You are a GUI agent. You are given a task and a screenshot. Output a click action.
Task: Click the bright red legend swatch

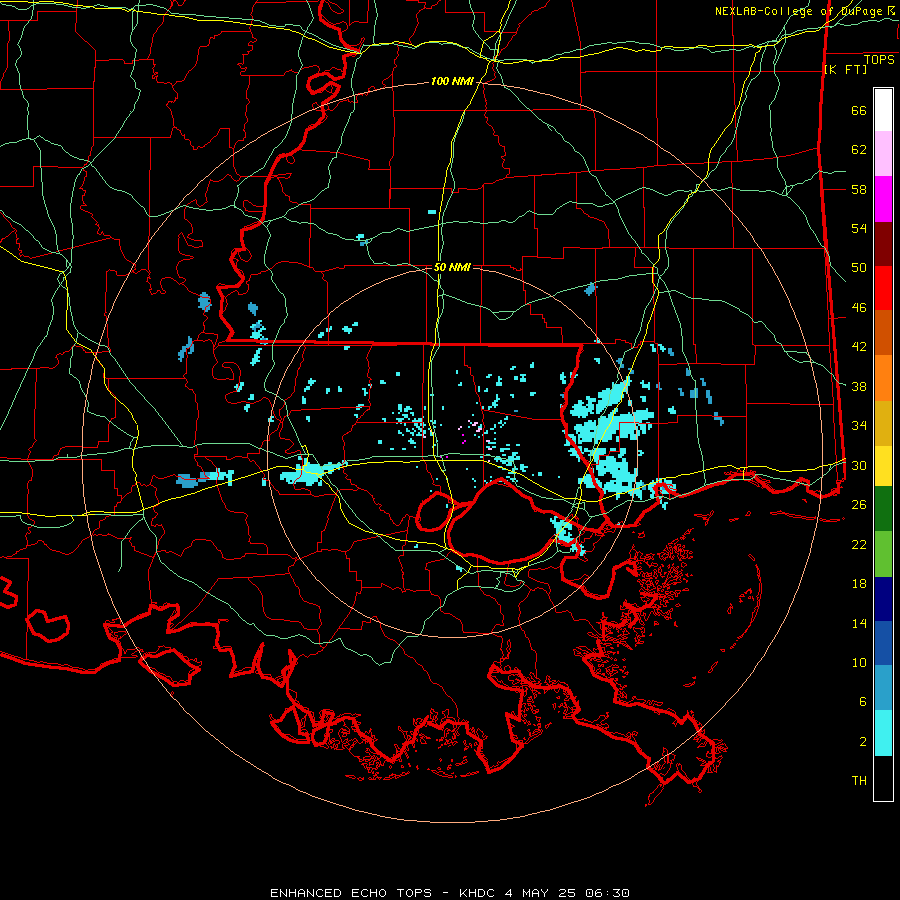[x=883, y=288]
